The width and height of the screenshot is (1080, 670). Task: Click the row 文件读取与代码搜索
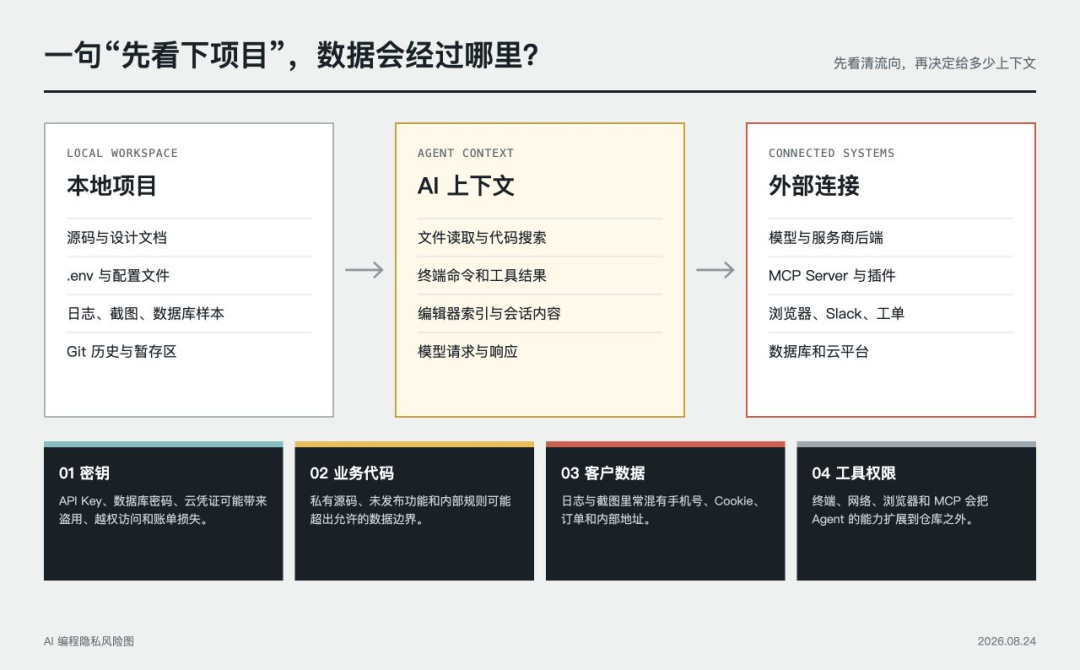tap(539, 238)
